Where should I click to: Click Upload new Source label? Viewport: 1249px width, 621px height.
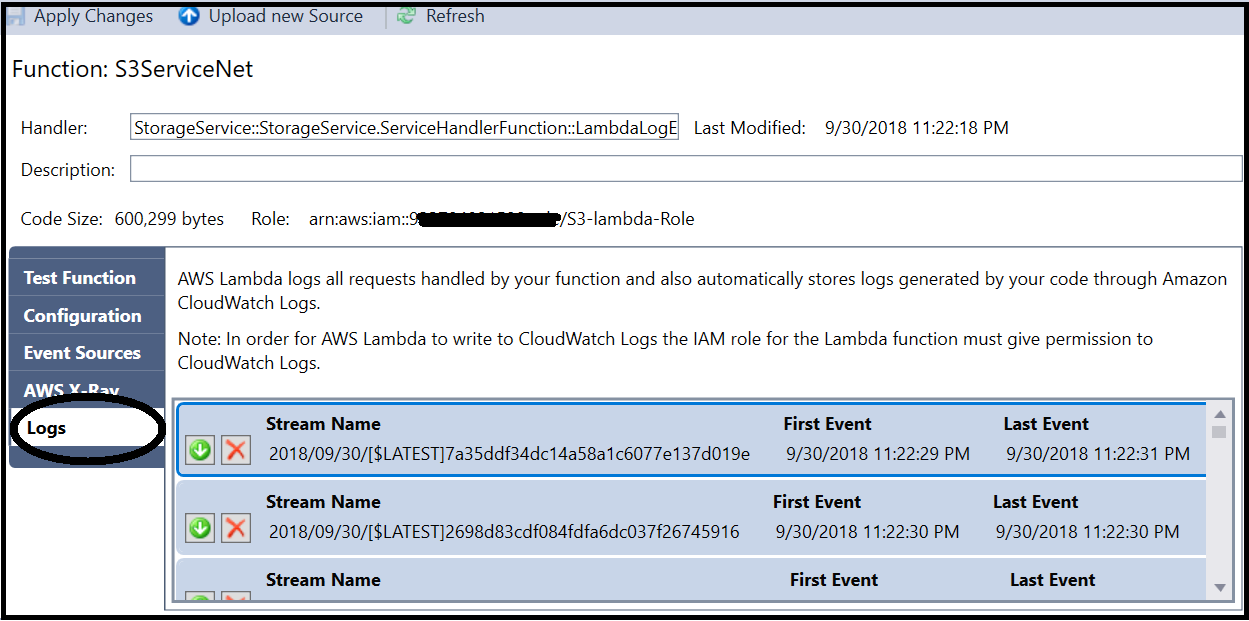(286, 16)
